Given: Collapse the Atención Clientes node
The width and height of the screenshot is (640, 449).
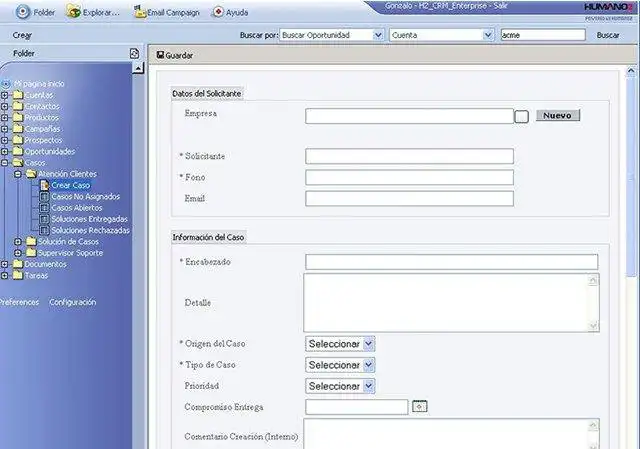Looking at the screenshot, I should (x=18, y=174).
